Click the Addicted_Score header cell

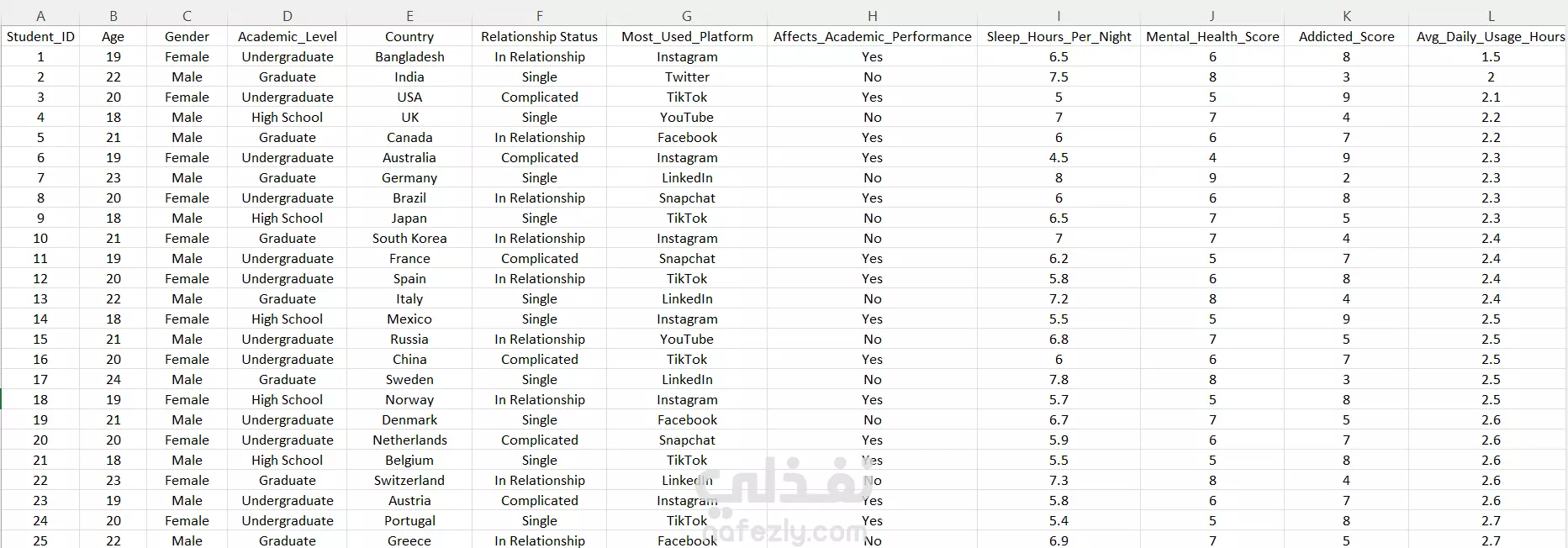pyautogui.click(x=1346, y=36)
